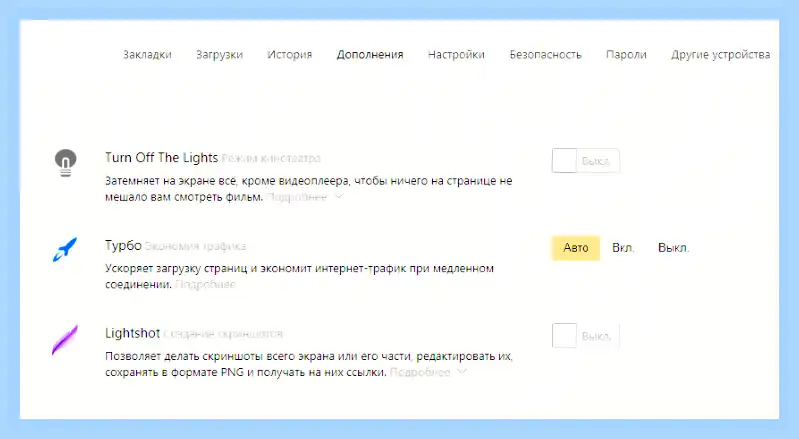Set Turbo mode to Выкл.

(x=673, y=248)
